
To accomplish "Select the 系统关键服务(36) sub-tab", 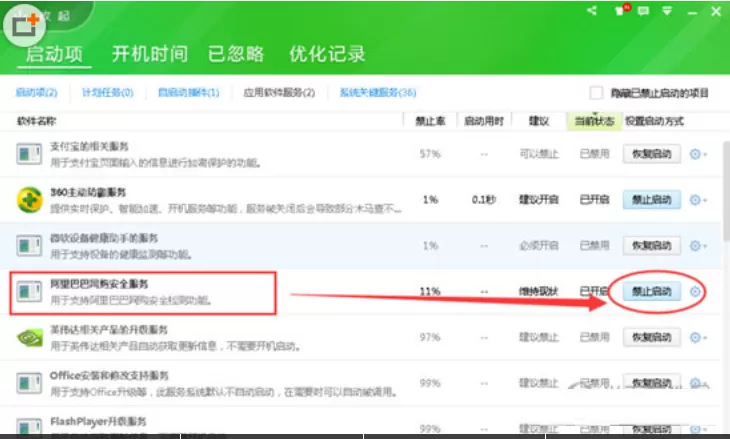I will (x=378, y=92).
